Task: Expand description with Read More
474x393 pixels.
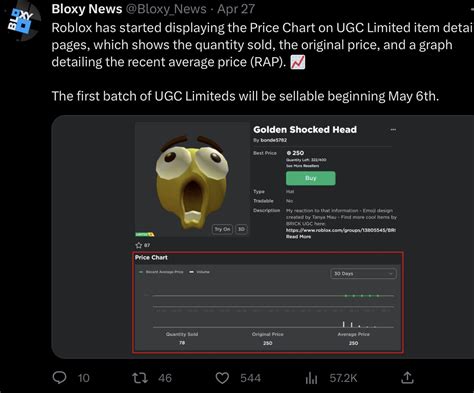Action: click(x=298, y=237)
